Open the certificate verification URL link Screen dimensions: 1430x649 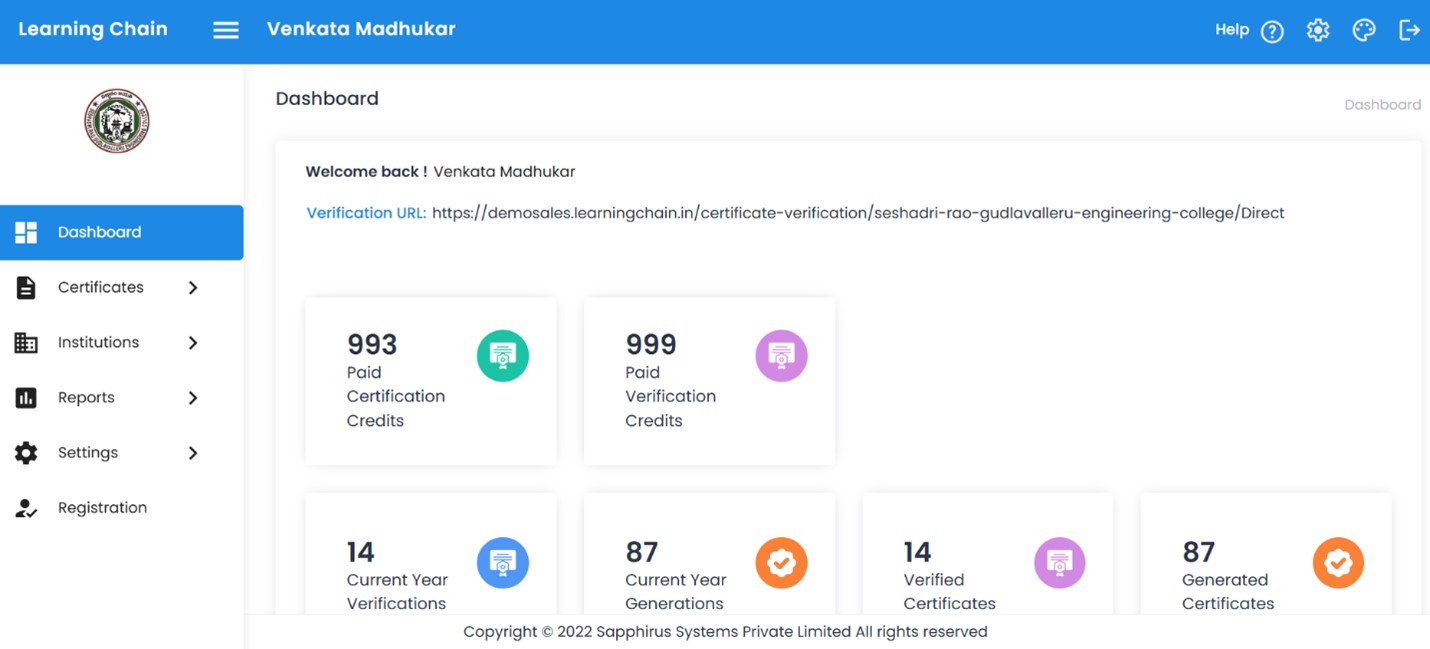coord(857,213)
